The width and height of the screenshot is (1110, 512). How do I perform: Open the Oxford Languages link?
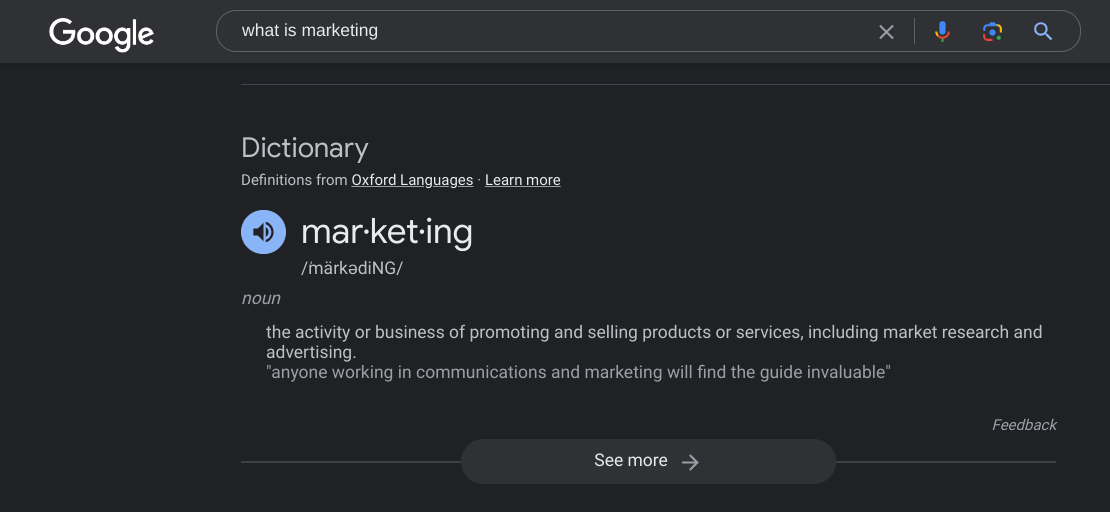coord(412,180)
